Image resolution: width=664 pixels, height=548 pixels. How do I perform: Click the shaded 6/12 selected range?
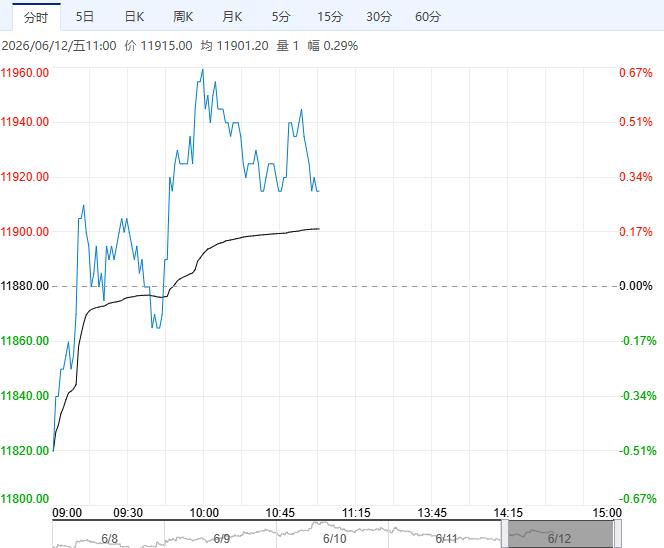click(x=561, y=534)
